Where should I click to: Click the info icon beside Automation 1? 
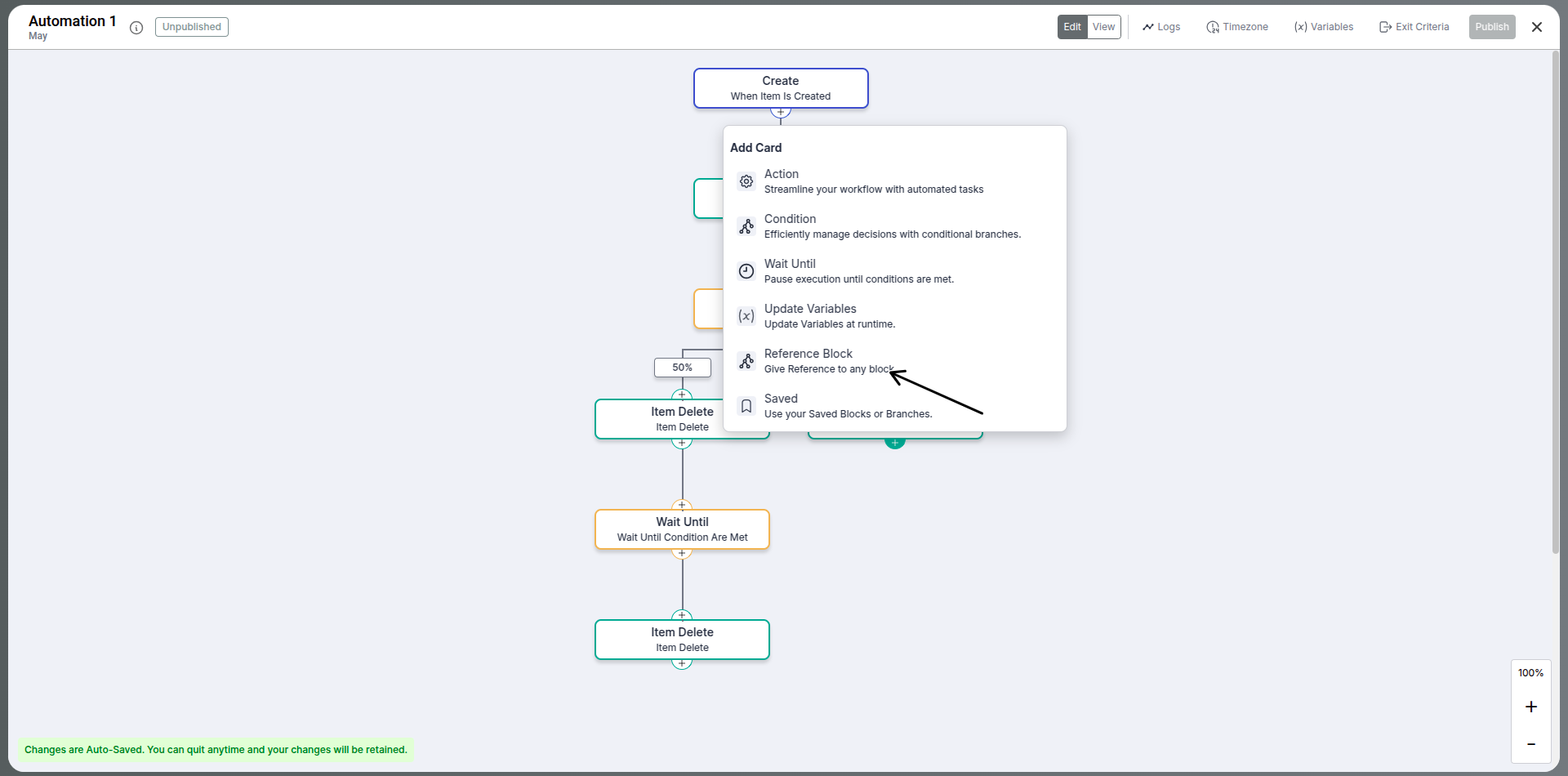tap(136, 28)
